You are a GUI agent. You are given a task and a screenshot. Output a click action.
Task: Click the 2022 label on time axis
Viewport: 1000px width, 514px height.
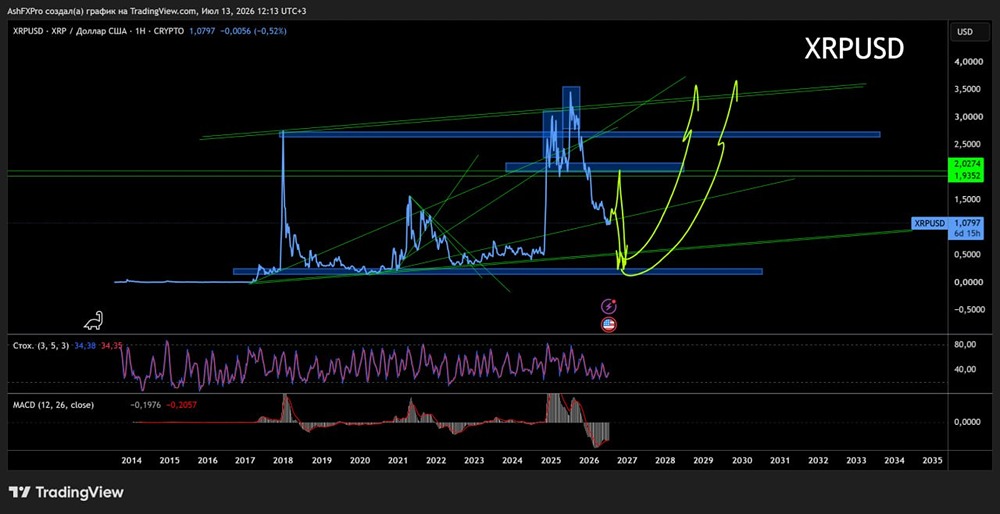click(436, 460)
